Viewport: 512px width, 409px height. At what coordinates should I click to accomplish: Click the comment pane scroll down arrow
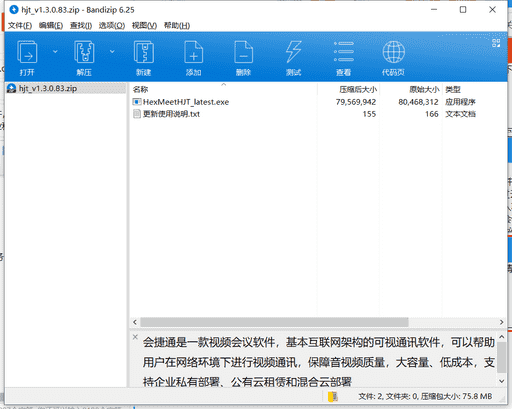point(502,381)
